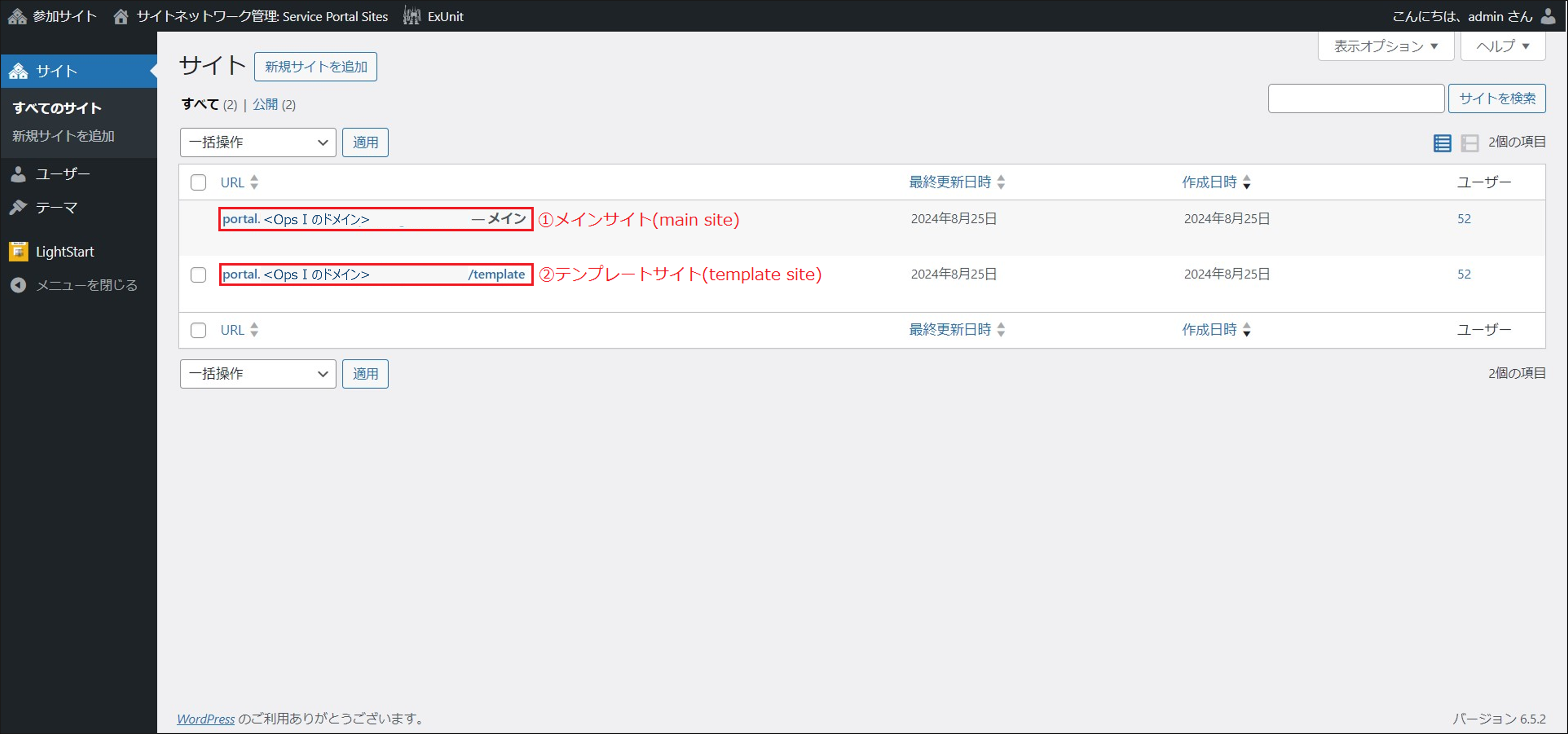
Task: Open the テーマ sidebar menu icon
Action: point(18,208)
